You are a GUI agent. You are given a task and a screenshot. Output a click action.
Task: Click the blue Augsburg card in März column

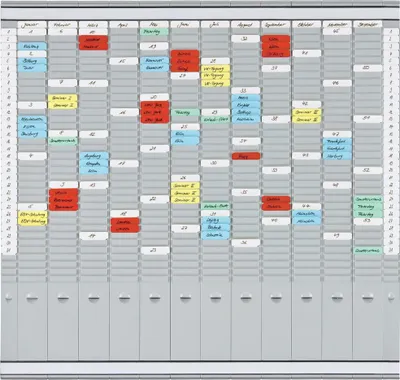[94, 156]
